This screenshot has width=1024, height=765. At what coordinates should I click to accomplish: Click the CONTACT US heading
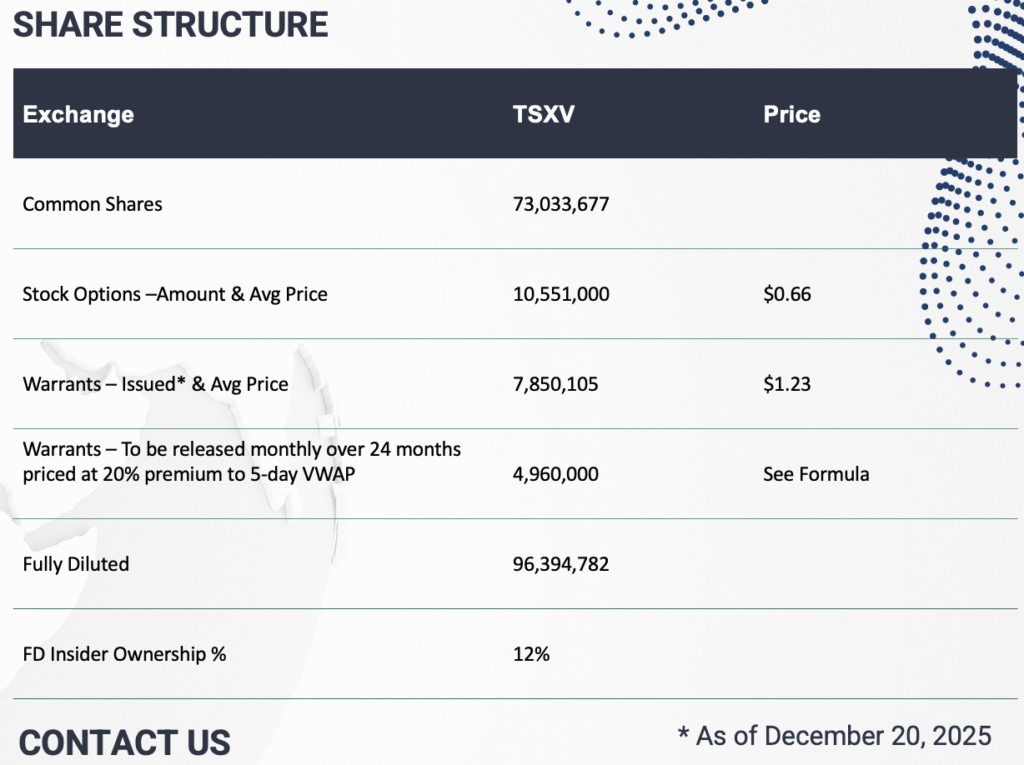coord(124,742)
